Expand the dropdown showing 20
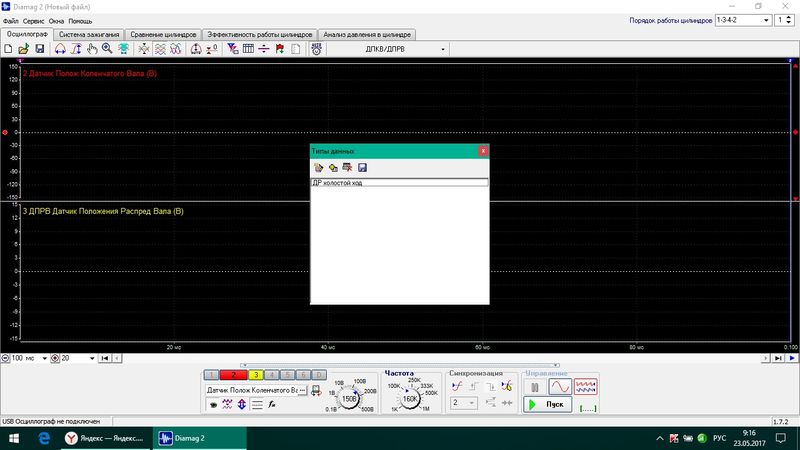This screenshot has width=800, height=450. click(92, 358)
